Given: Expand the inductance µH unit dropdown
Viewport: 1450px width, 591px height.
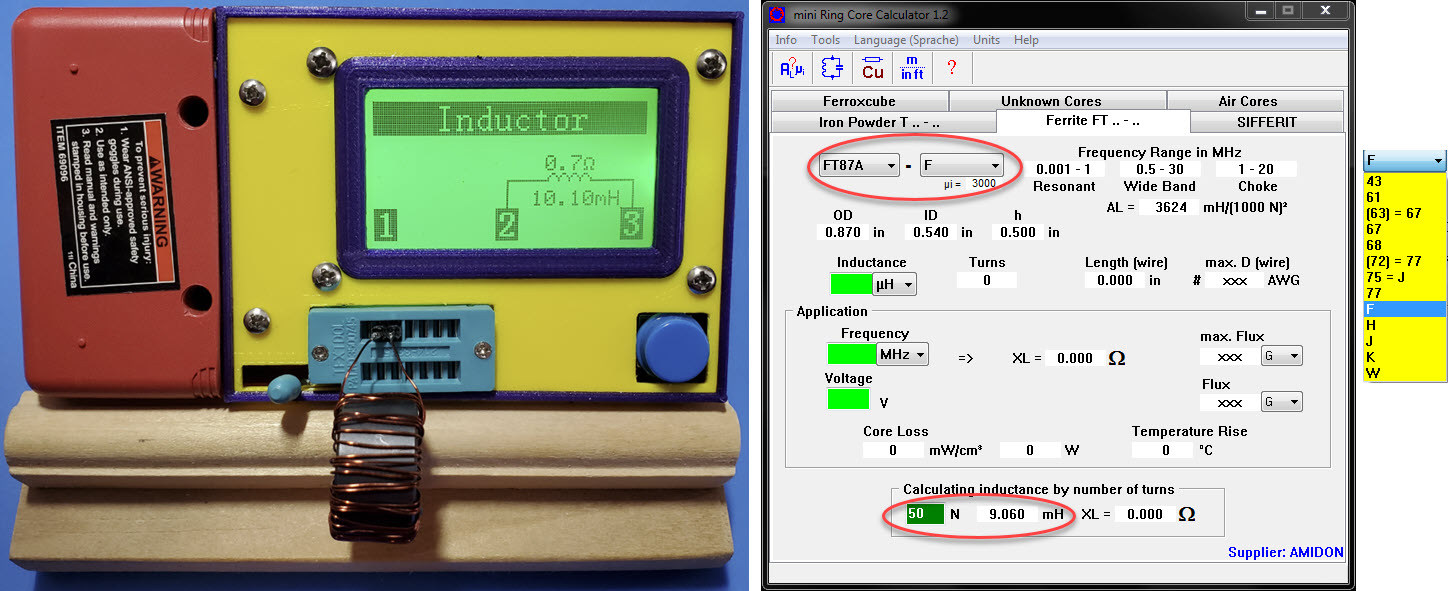Looking at the screenshot, I should (895, 285).
